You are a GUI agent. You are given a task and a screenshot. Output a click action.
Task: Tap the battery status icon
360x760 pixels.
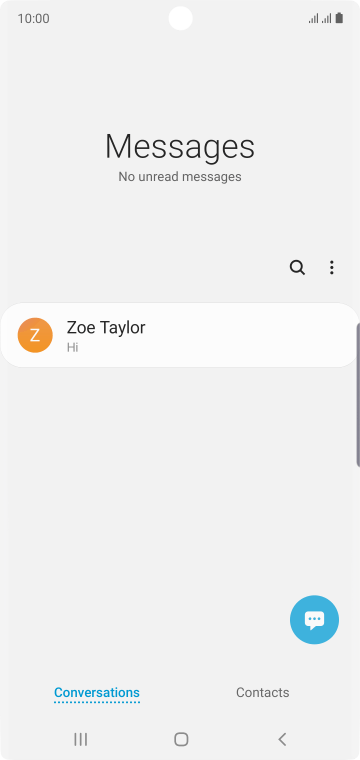[339, 18]
